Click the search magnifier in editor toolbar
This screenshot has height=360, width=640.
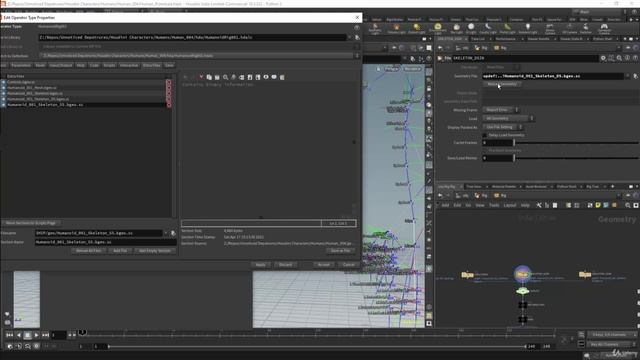(225, 77)
